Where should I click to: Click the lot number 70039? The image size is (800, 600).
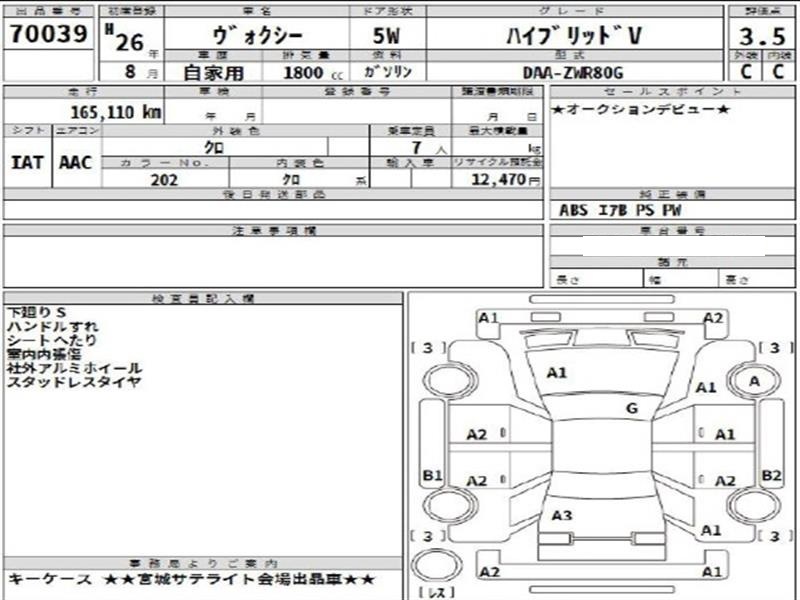coord(48,34)
